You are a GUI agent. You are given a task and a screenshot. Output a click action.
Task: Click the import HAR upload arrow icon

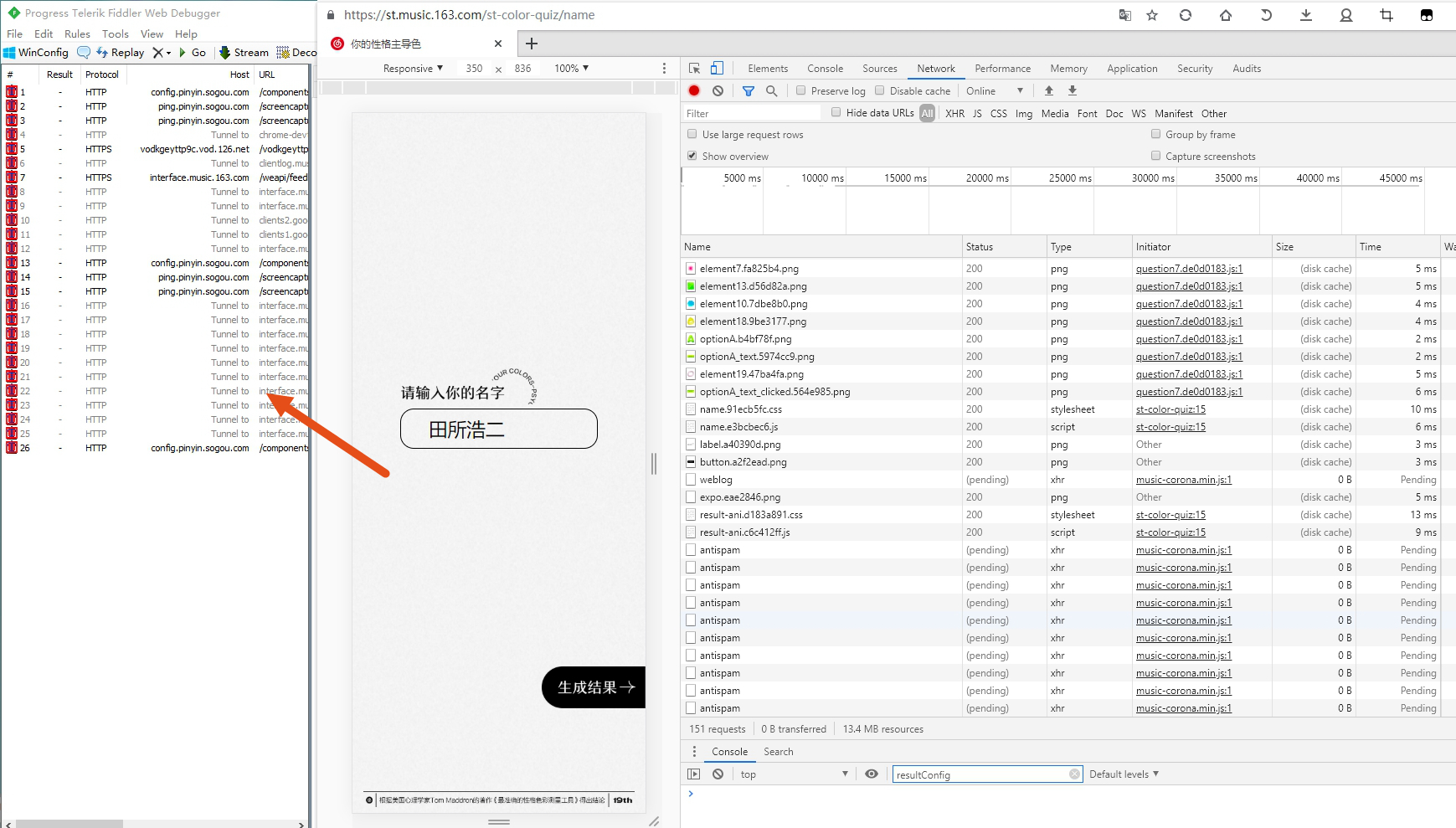coord(1049,90)
